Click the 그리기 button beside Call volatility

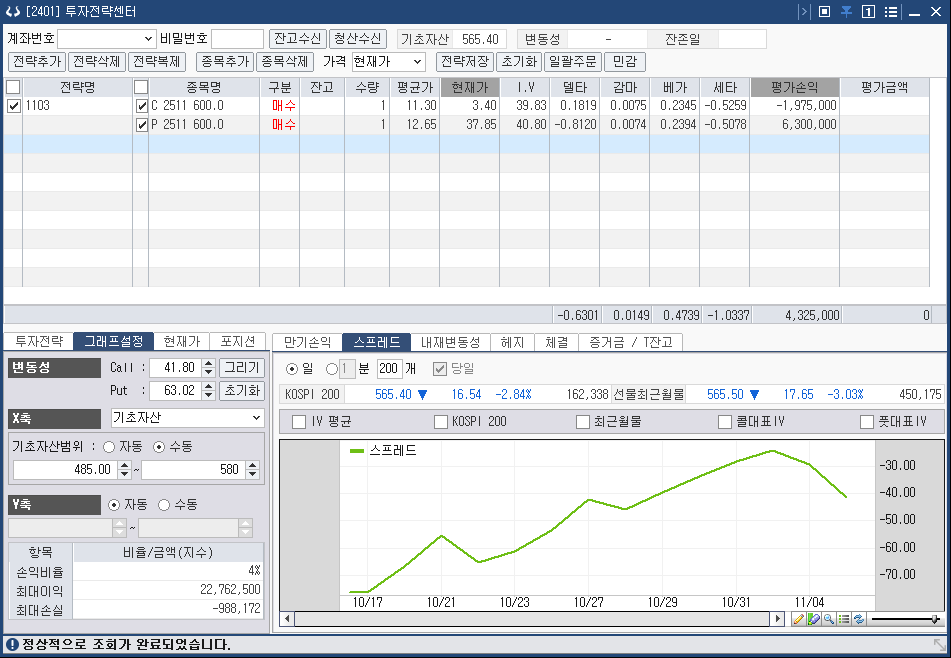[x=242, y=368]
